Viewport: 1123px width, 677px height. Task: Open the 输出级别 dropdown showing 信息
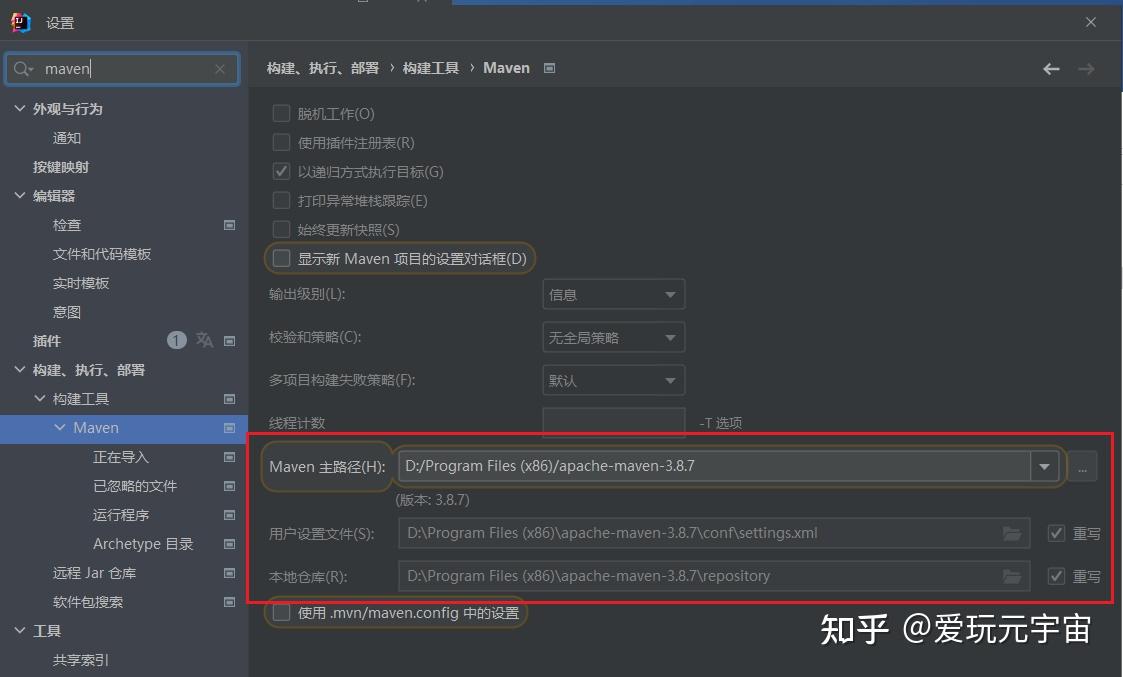pyautogui.click(x=614, y=294)
